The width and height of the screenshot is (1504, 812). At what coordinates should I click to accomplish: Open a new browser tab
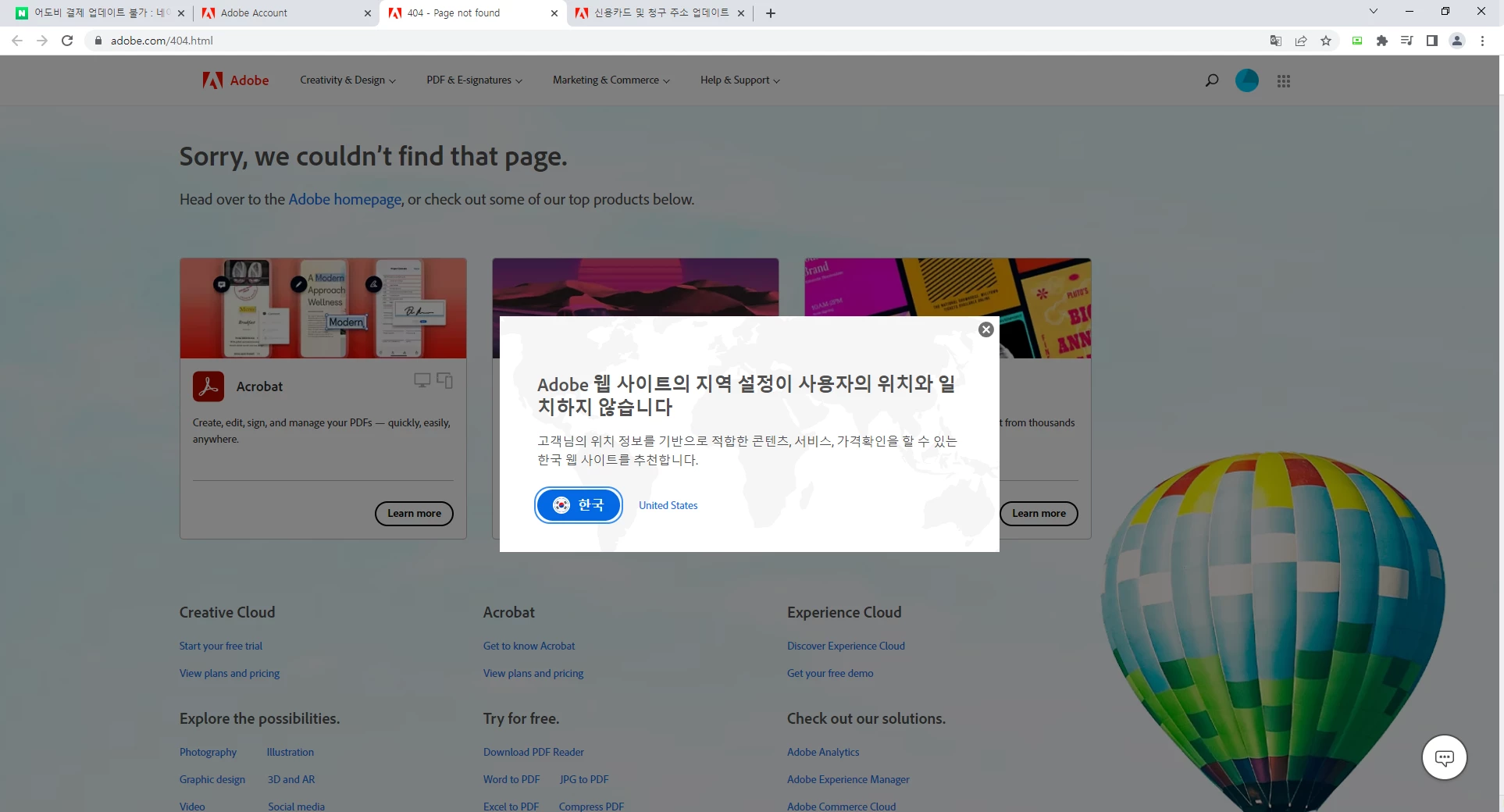tap(771, 13)
